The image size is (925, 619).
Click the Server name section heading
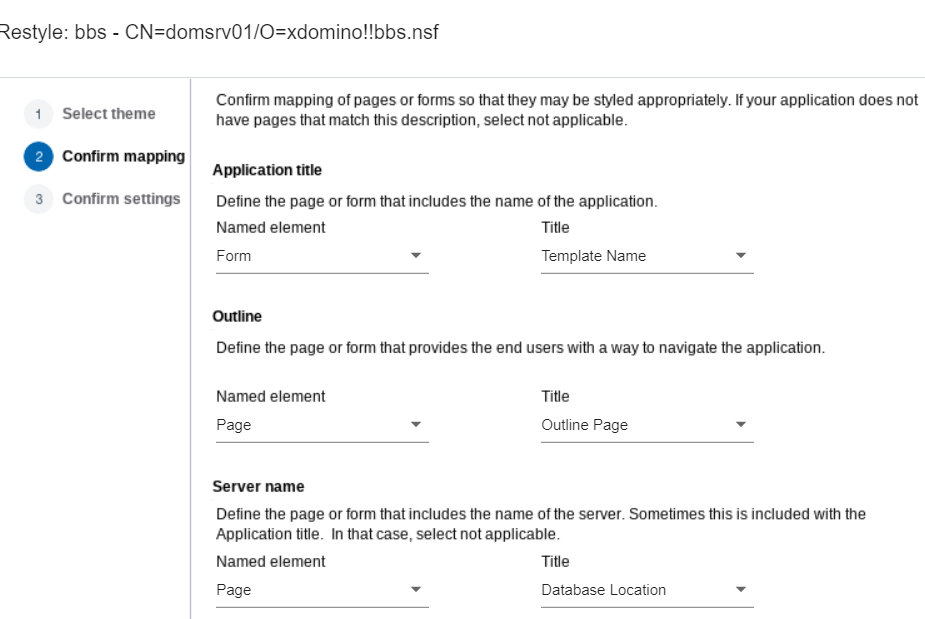click(258, 486)
